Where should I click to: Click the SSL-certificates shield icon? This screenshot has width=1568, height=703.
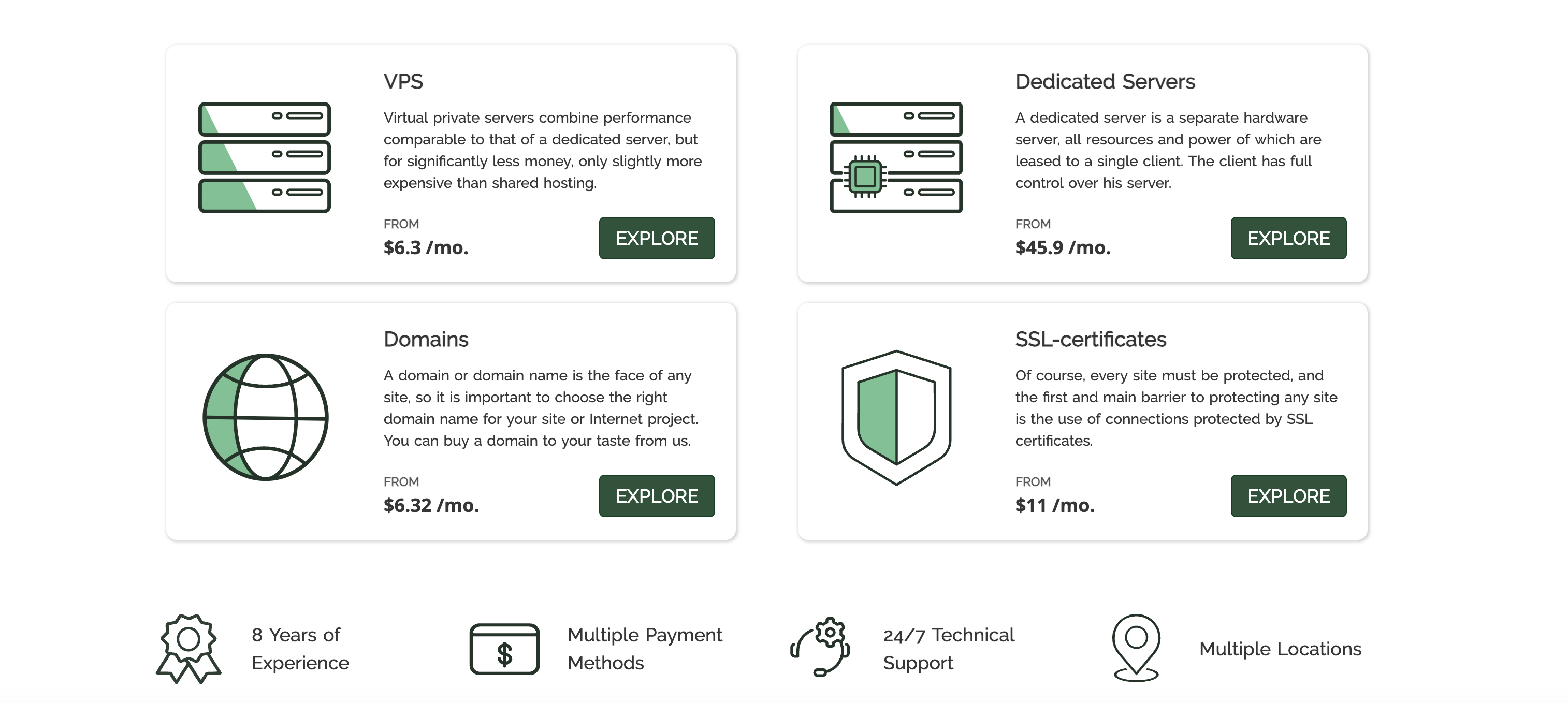(896, 418)
